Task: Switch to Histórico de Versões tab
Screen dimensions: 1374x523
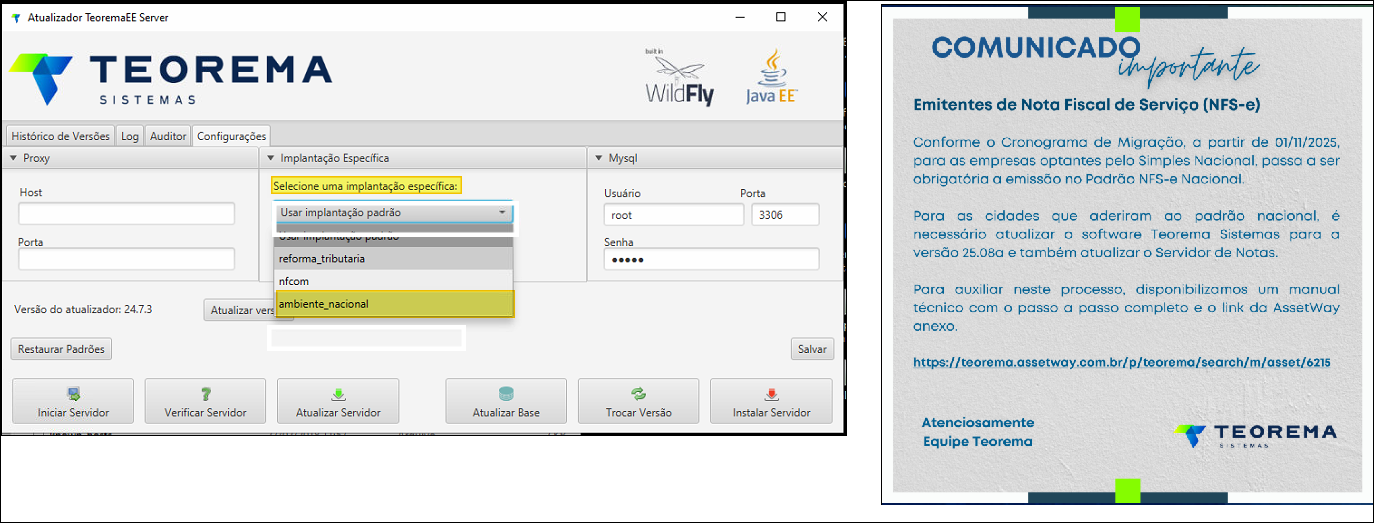Action: click(x=61, y=136)
